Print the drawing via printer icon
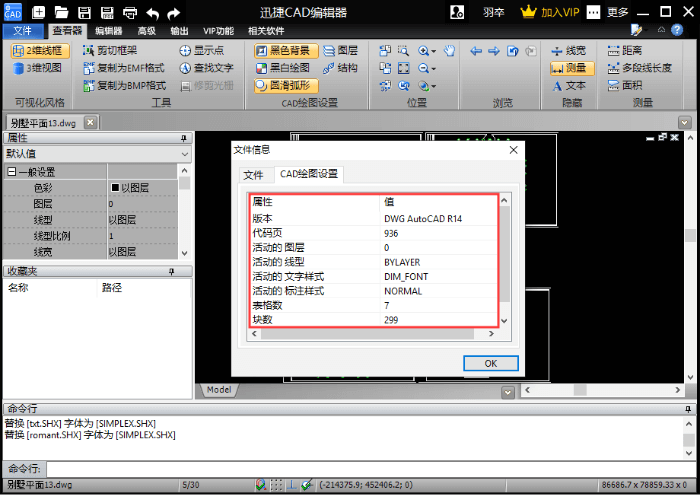 [130, 12]
